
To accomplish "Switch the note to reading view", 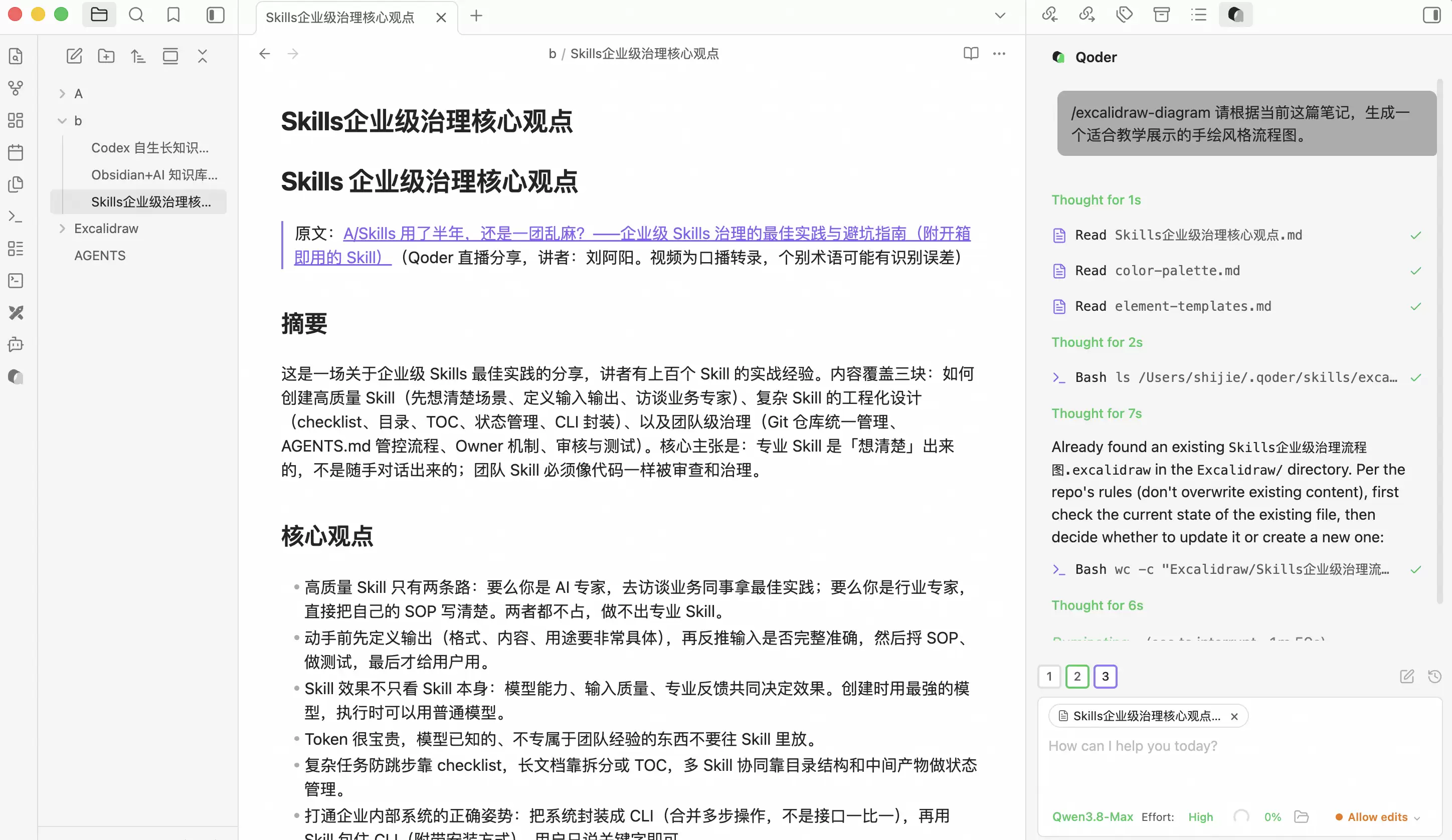I will (971, 54).
